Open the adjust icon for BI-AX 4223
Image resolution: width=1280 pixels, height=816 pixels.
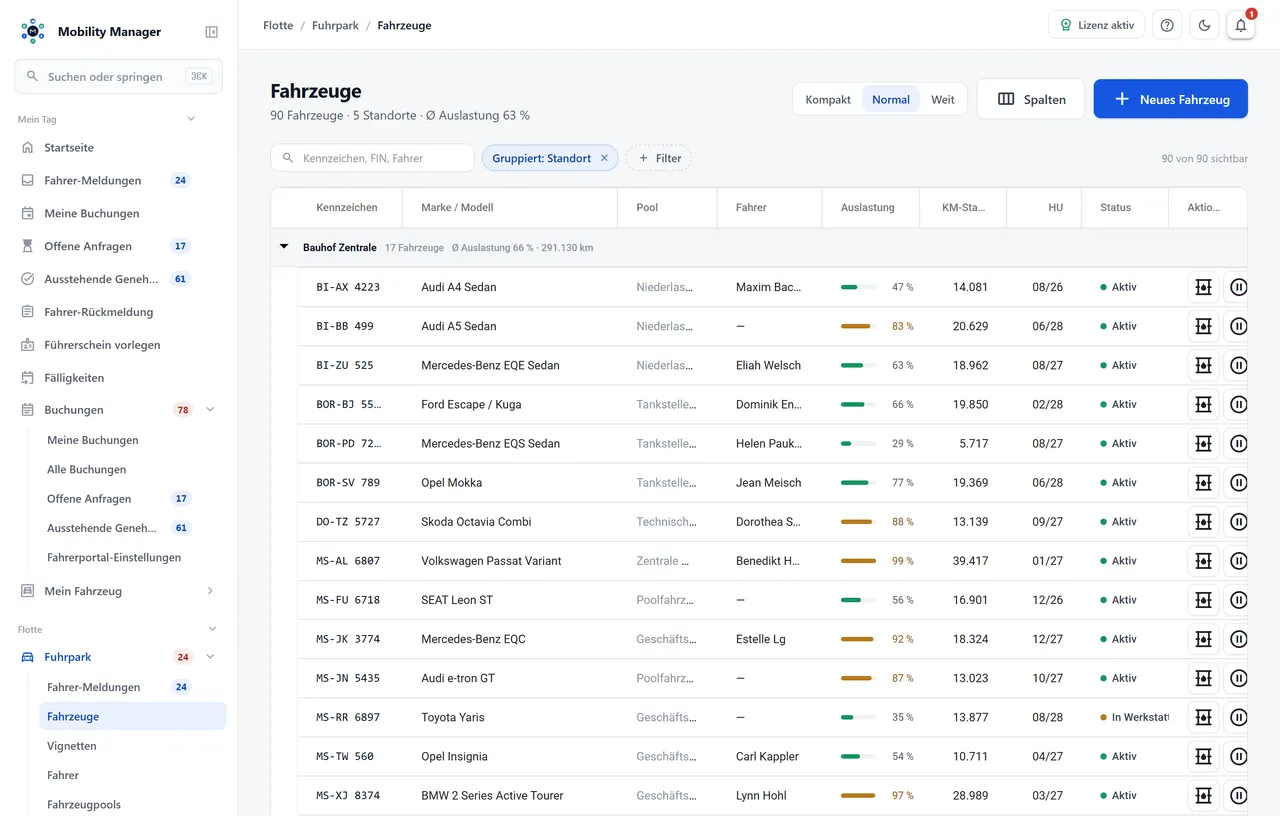click(1203, 287)
